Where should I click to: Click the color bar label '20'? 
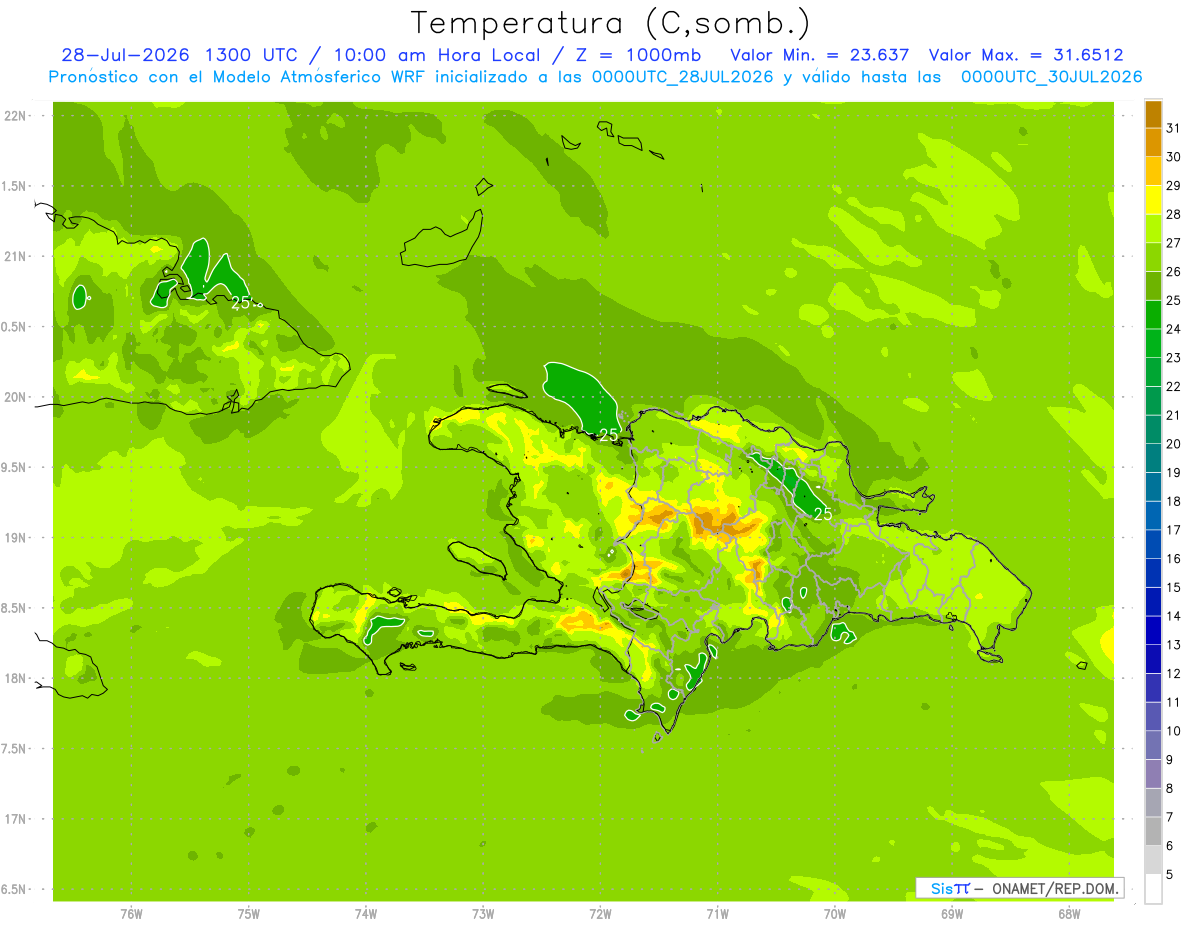coord(1173,443)
